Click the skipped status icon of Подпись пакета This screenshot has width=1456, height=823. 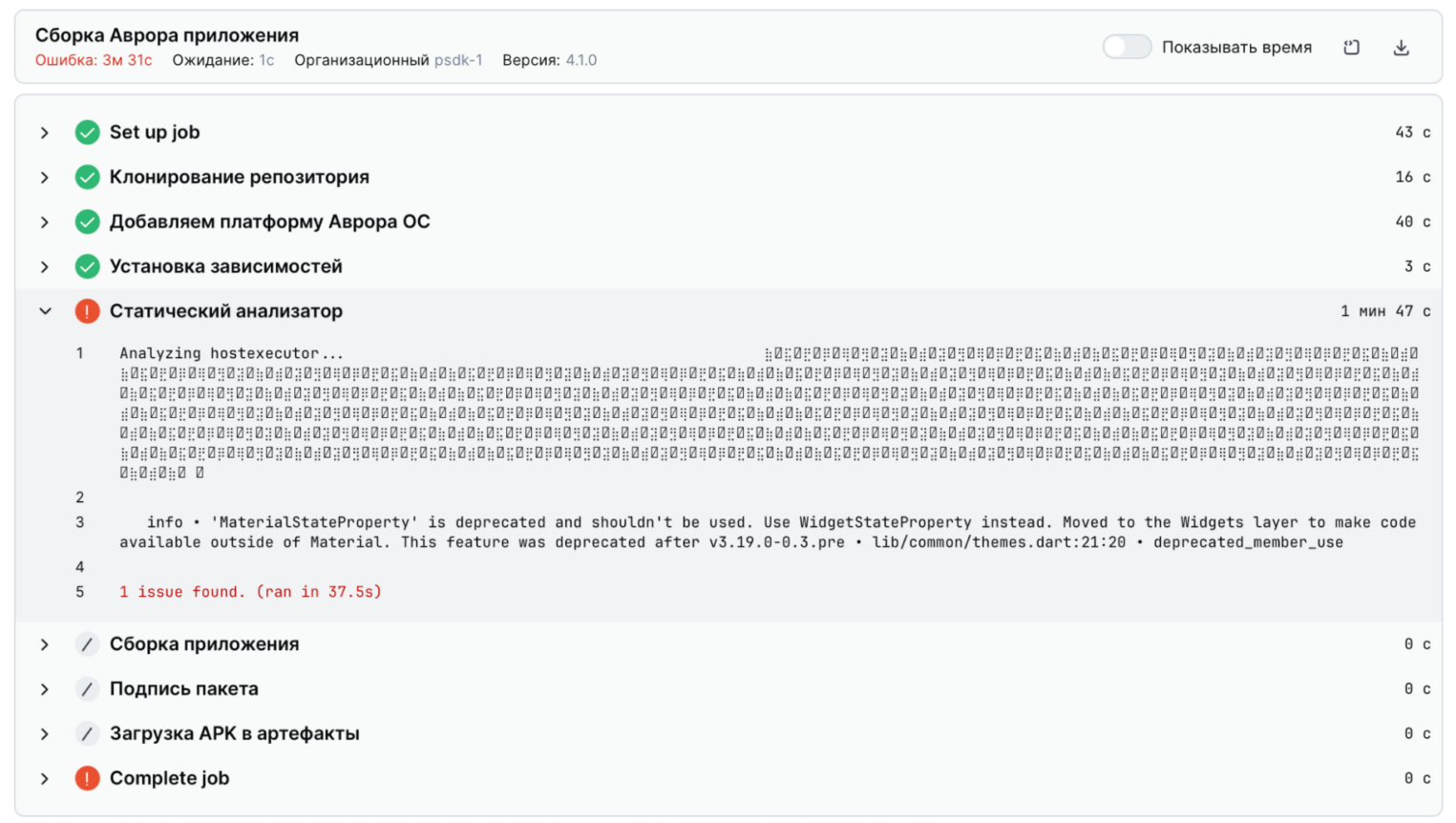click(x=87, y=689)
